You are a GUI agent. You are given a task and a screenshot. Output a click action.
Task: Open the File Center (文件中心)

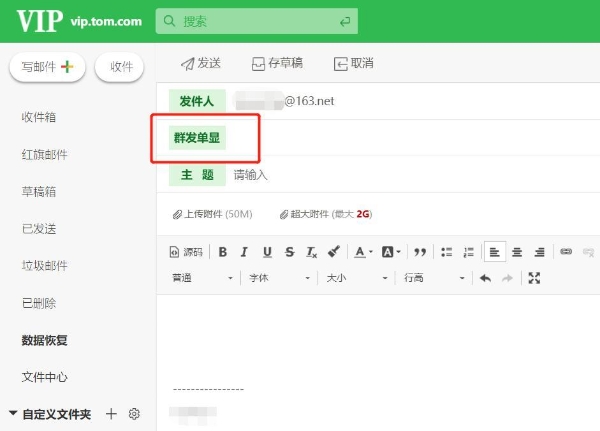pos(44,377)
